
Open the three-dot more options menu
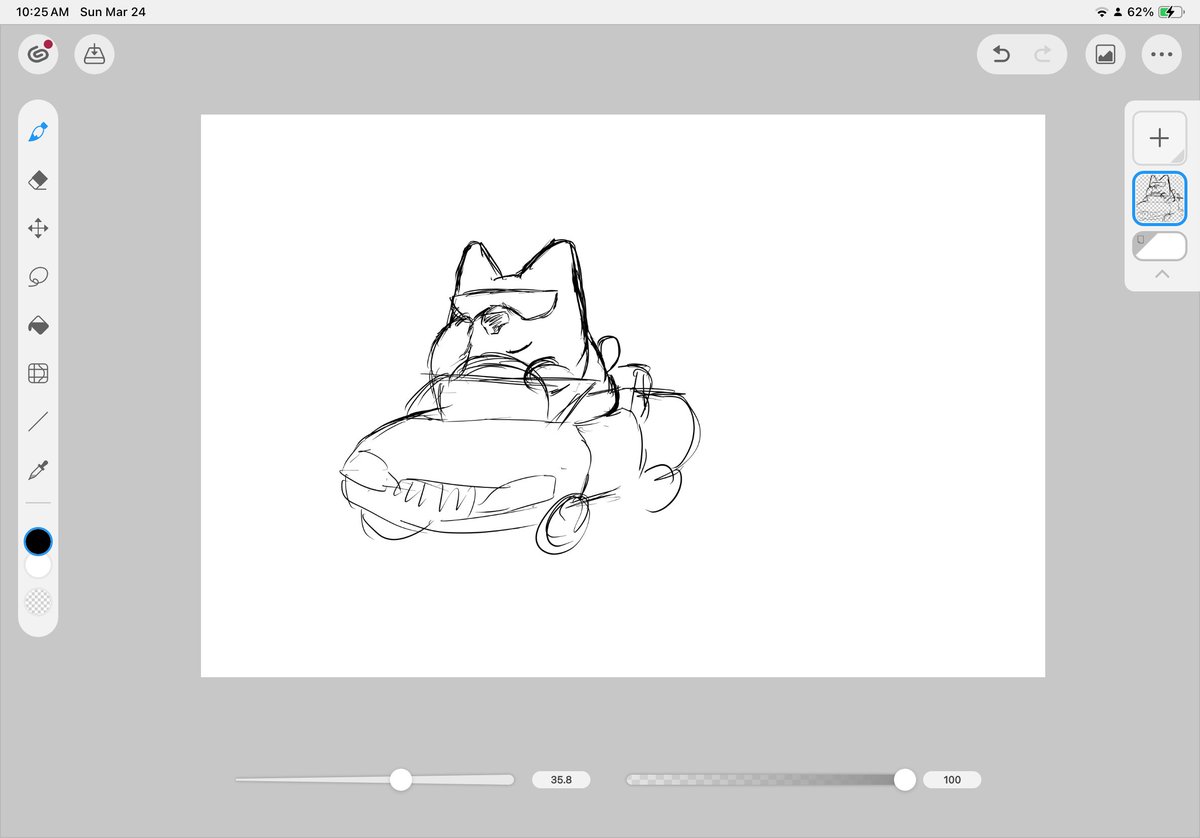1161,55
